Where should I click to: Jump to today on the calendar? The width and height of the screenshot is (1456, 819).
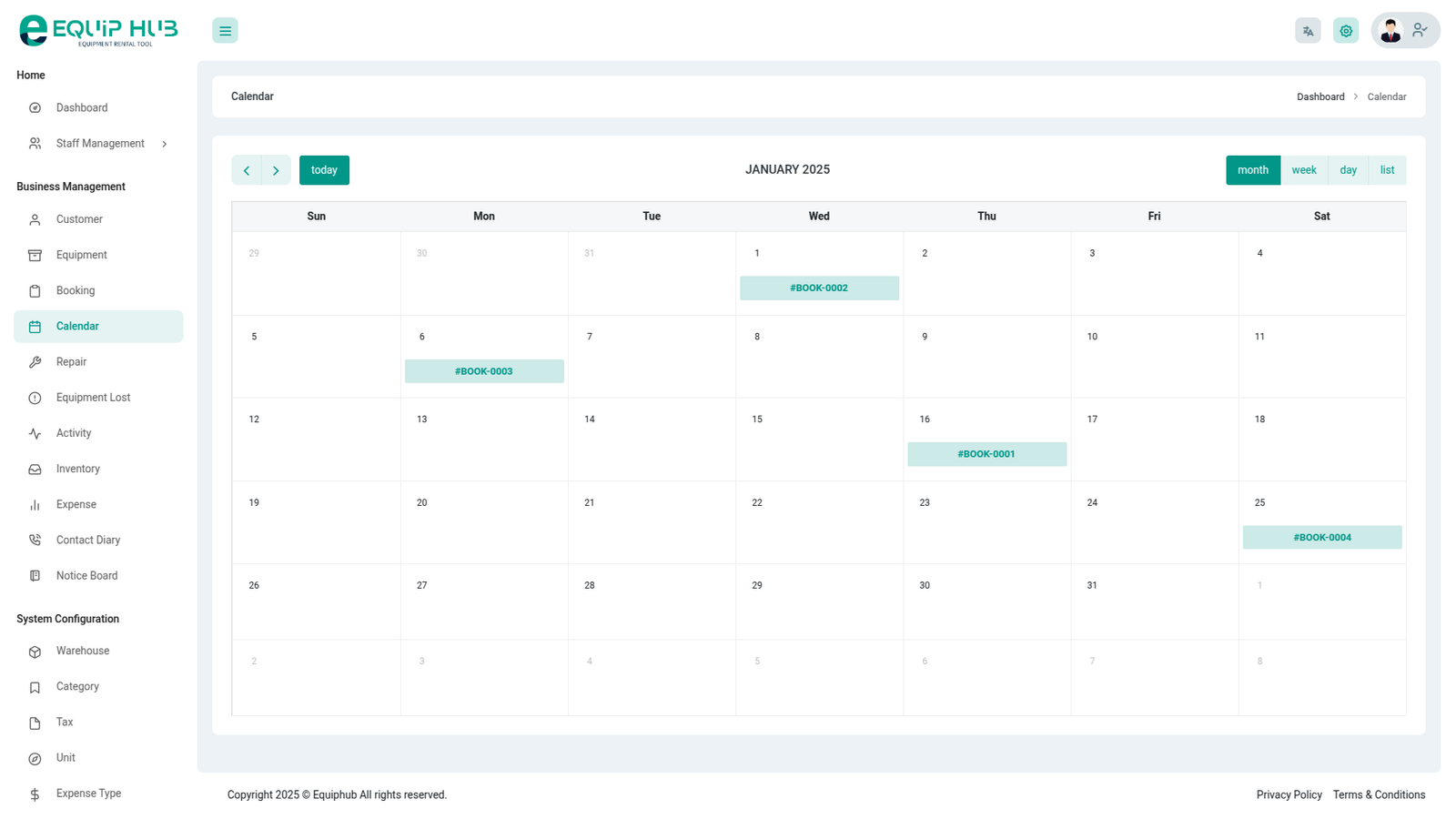(324, 170)
